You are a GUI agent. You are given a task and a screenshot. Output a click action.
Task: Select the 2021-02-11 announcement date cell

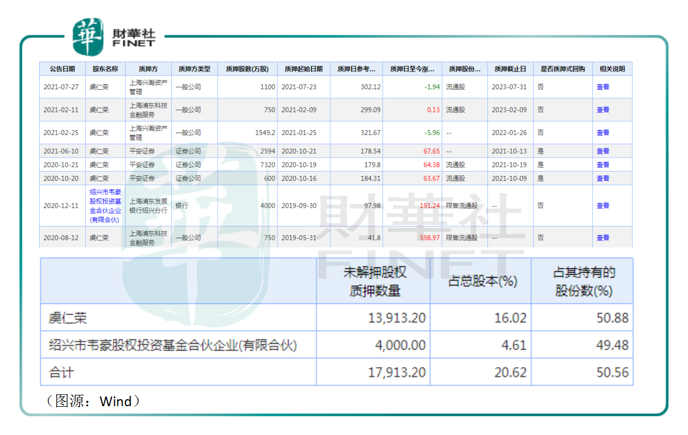pyautogui.click(x=61, y=110)
